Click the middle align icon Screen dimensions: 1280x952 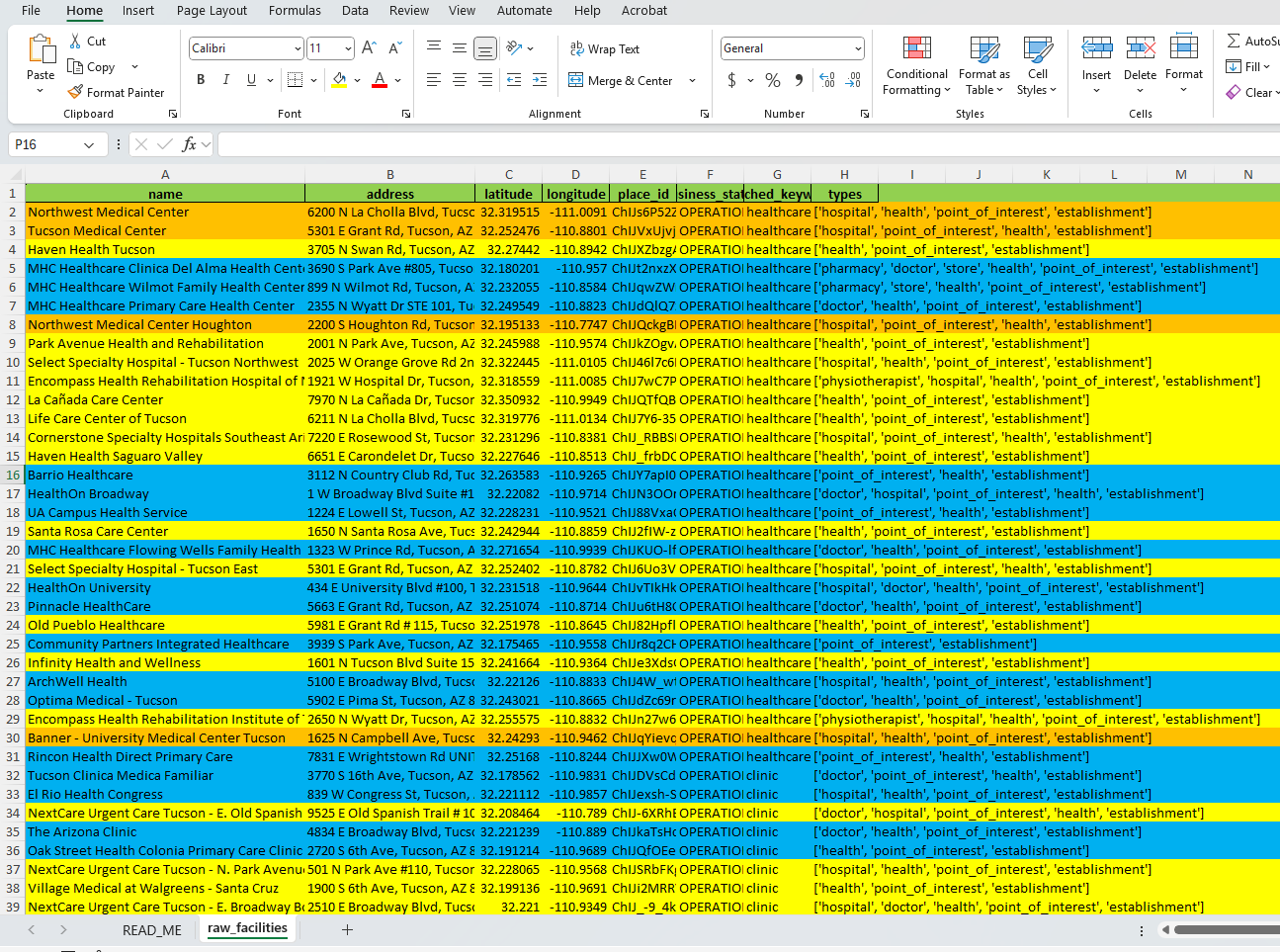(x=460, y=47)
